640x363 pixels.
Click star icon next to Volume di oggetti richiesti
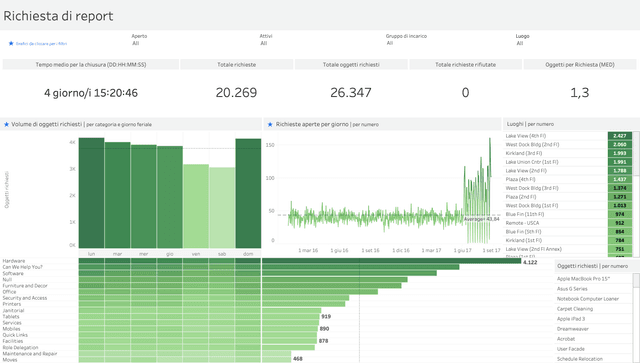6,125
